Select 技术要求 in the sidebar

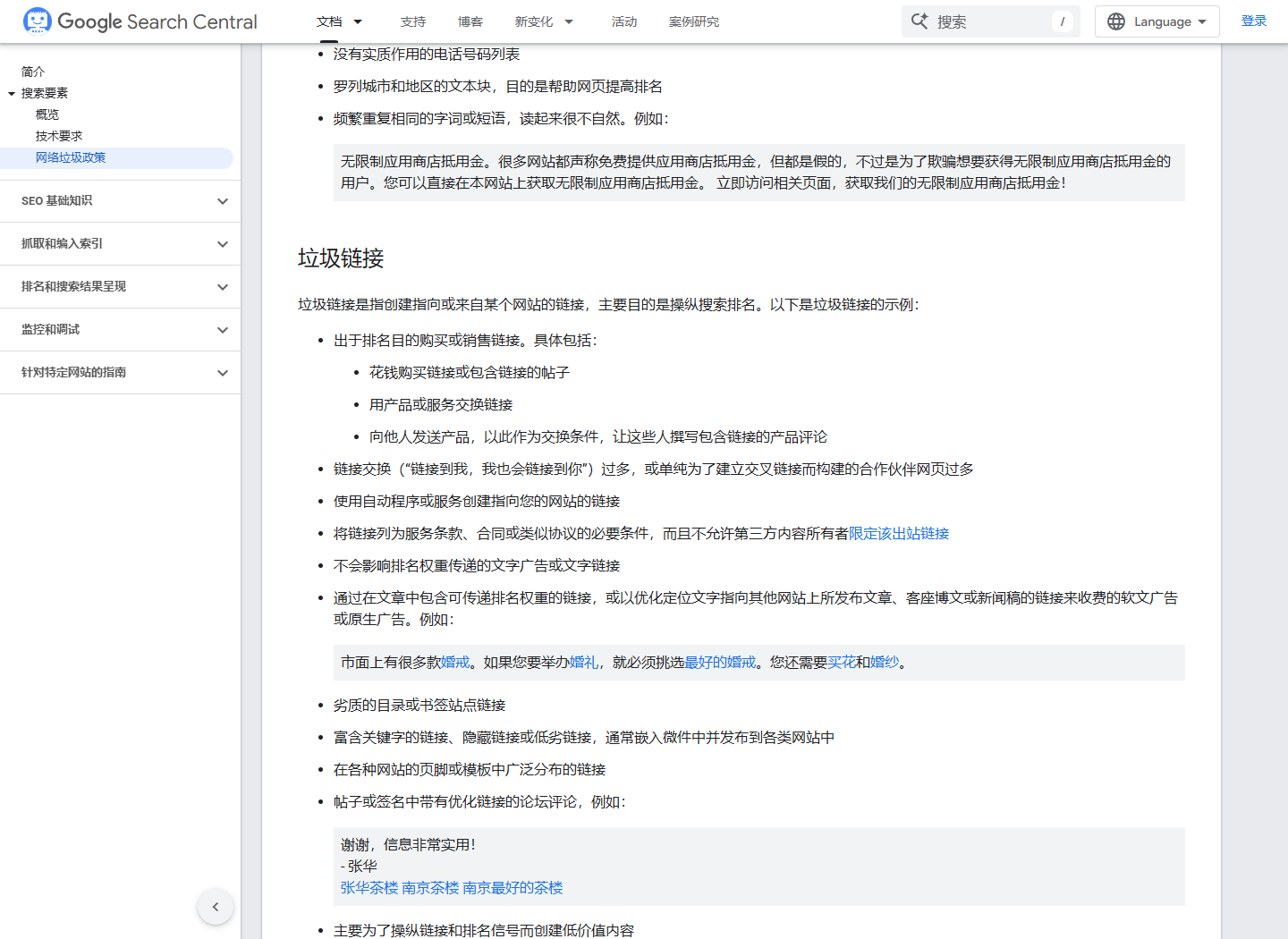pos(59,136)
